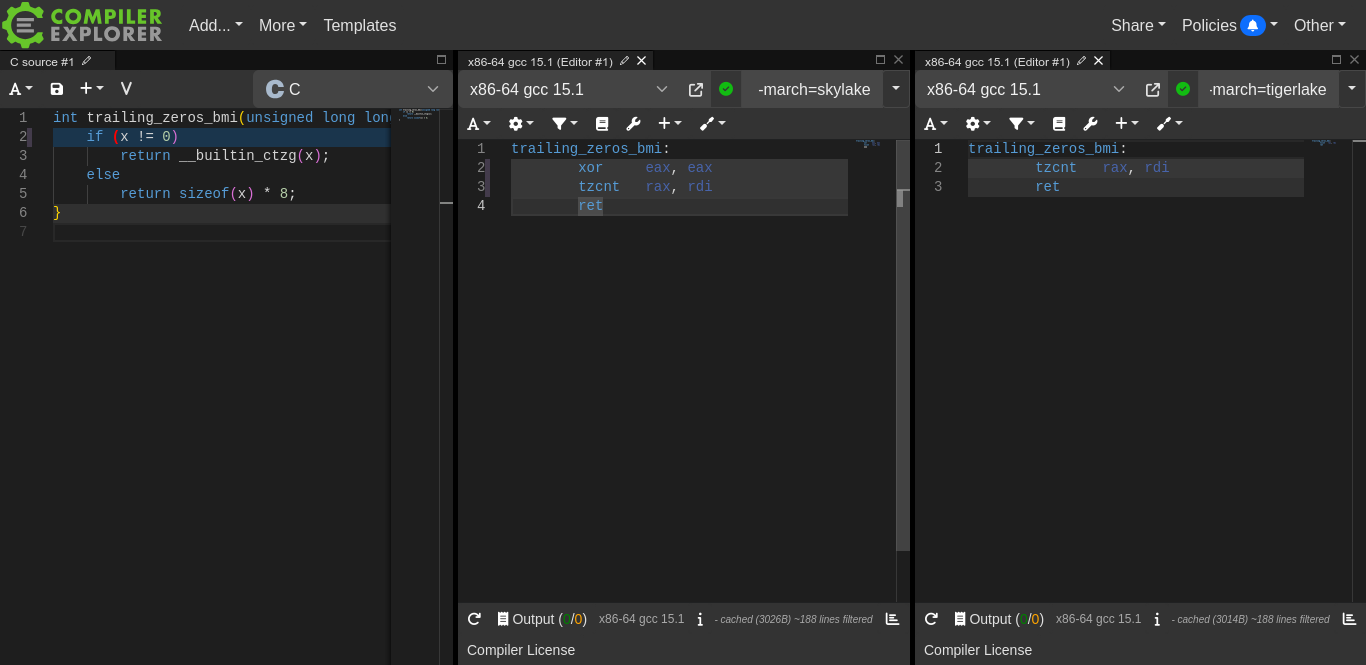Open timing chart icon in skylake pane
Viewport: 1366px width, 665px height.
(893, 619)
